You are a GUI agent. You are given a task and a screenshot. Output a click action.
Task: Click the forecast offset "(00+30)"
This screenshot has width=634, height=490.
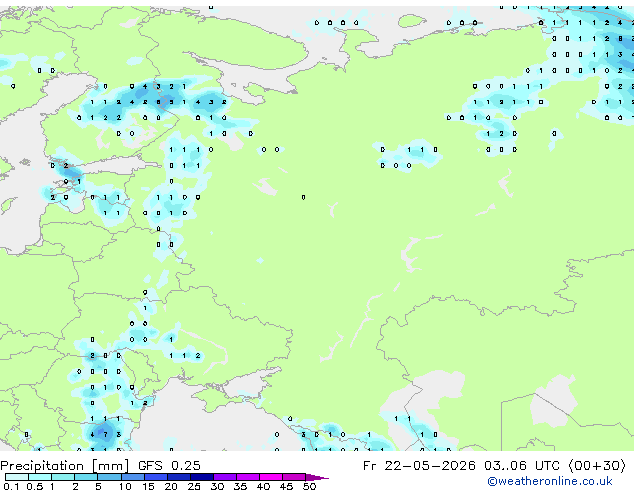pos(597,466)
